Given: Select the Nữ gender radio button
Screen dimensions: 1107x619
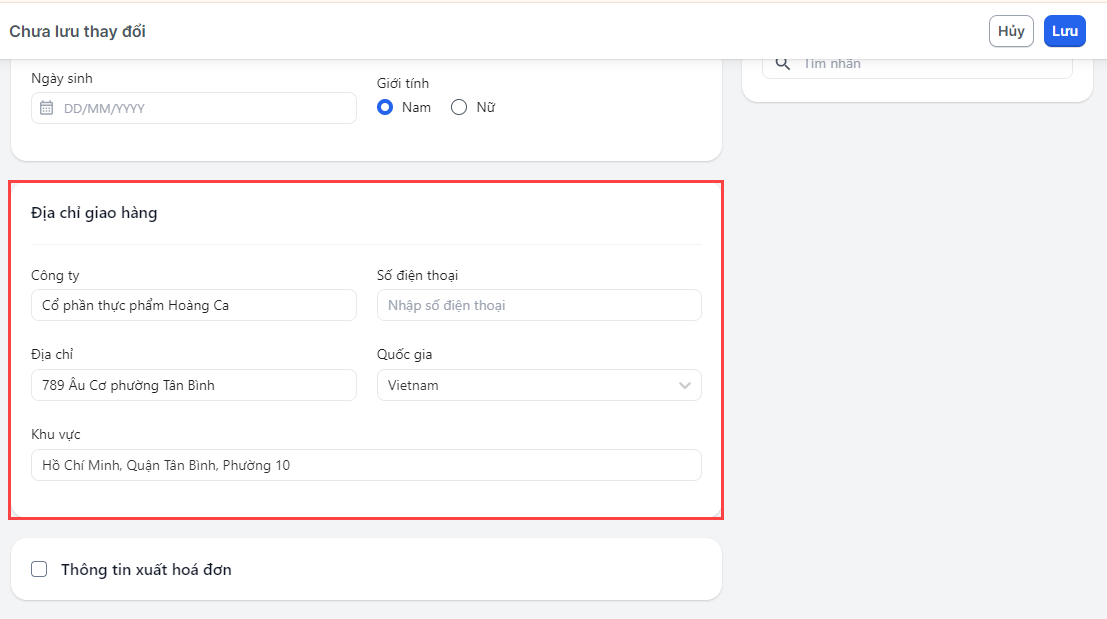Looking at the screenshot, I should coord(459,107).
